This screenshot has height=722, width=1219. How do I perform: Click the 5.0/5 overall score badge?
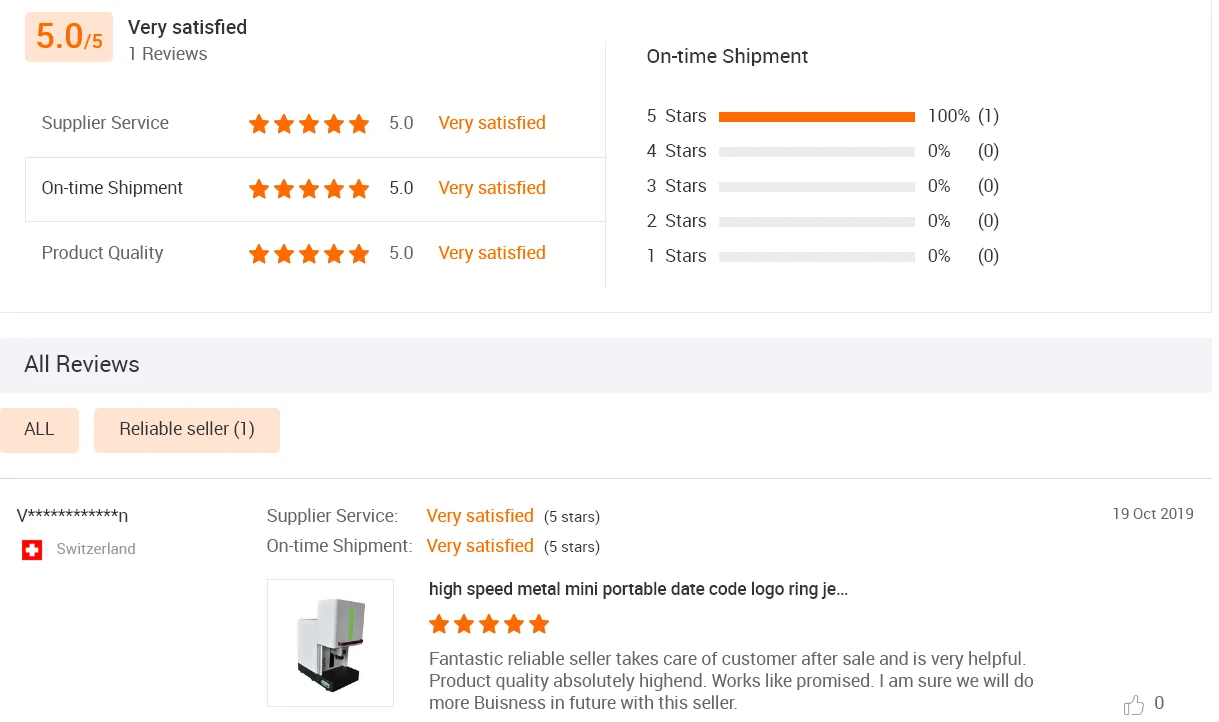[68, 37]
